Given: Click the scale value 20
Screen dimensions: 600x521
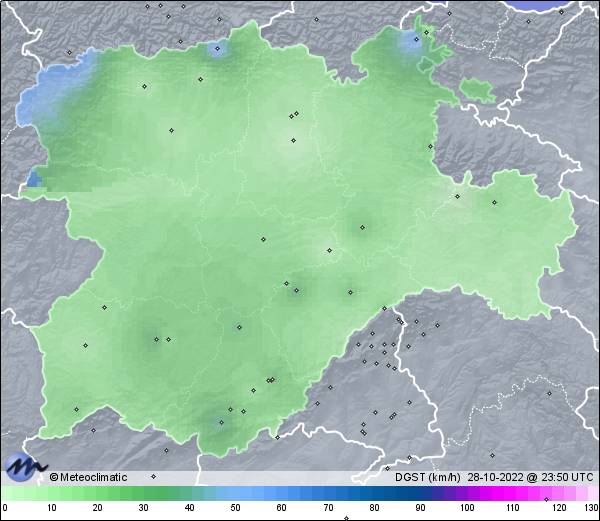Looking at the screenshot, I should (x=98, y=508).
